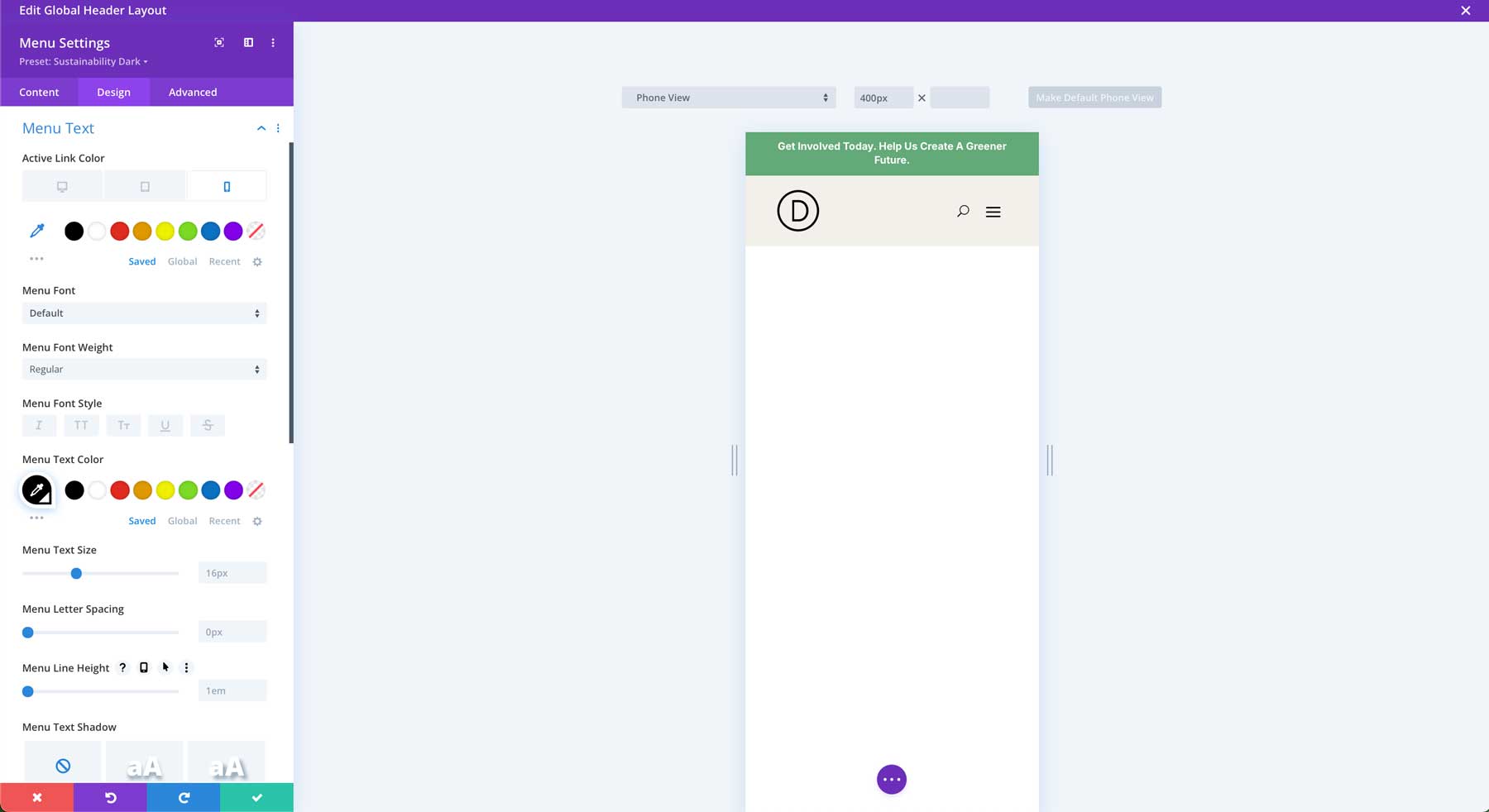The width and height of the screenshot is (1489, 812).
Task: Undo the last change
Action: click(110, 797)
